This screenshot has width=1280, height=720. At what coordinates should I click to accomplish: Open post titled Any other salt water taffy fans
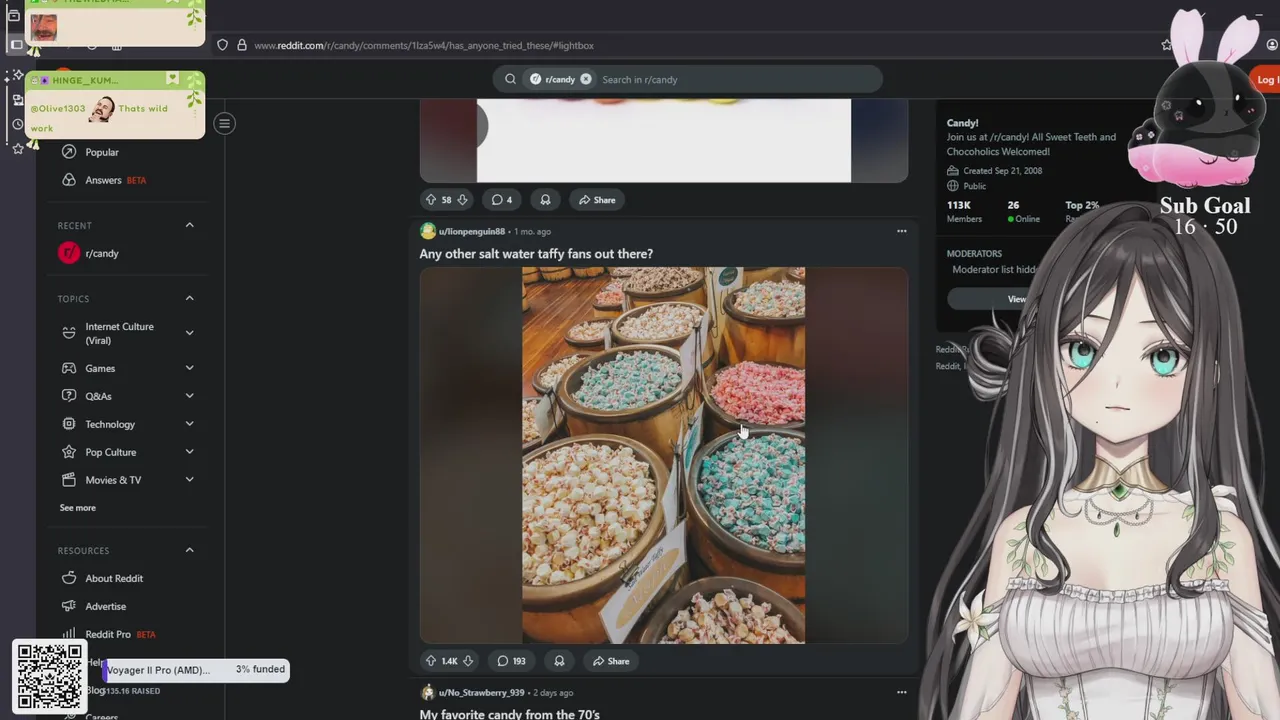click(536, 254)
